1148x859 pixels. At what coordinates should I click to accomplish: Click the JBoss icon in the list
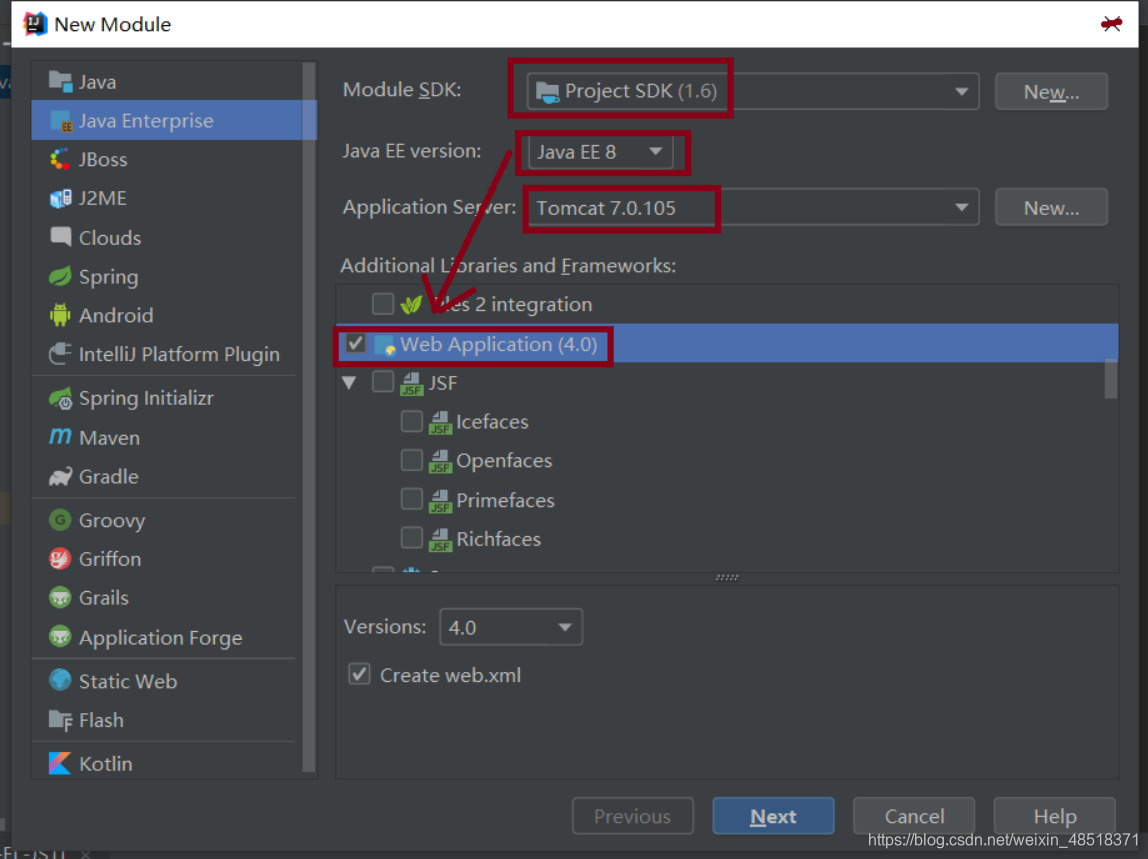(60, 160)
